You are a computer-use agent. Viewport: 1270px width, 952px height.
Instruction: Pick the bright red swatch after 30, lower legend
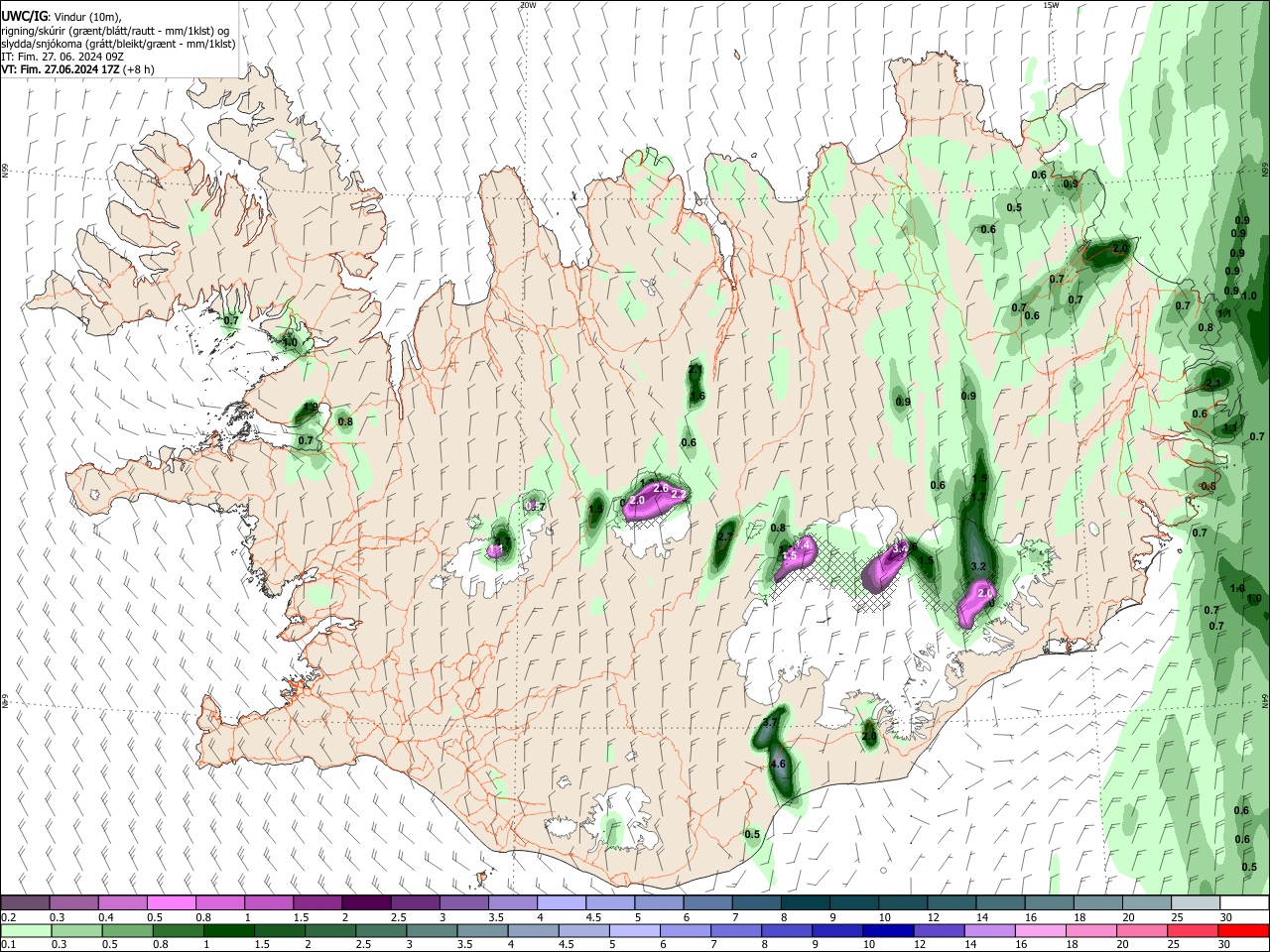tap(1244, 930)
